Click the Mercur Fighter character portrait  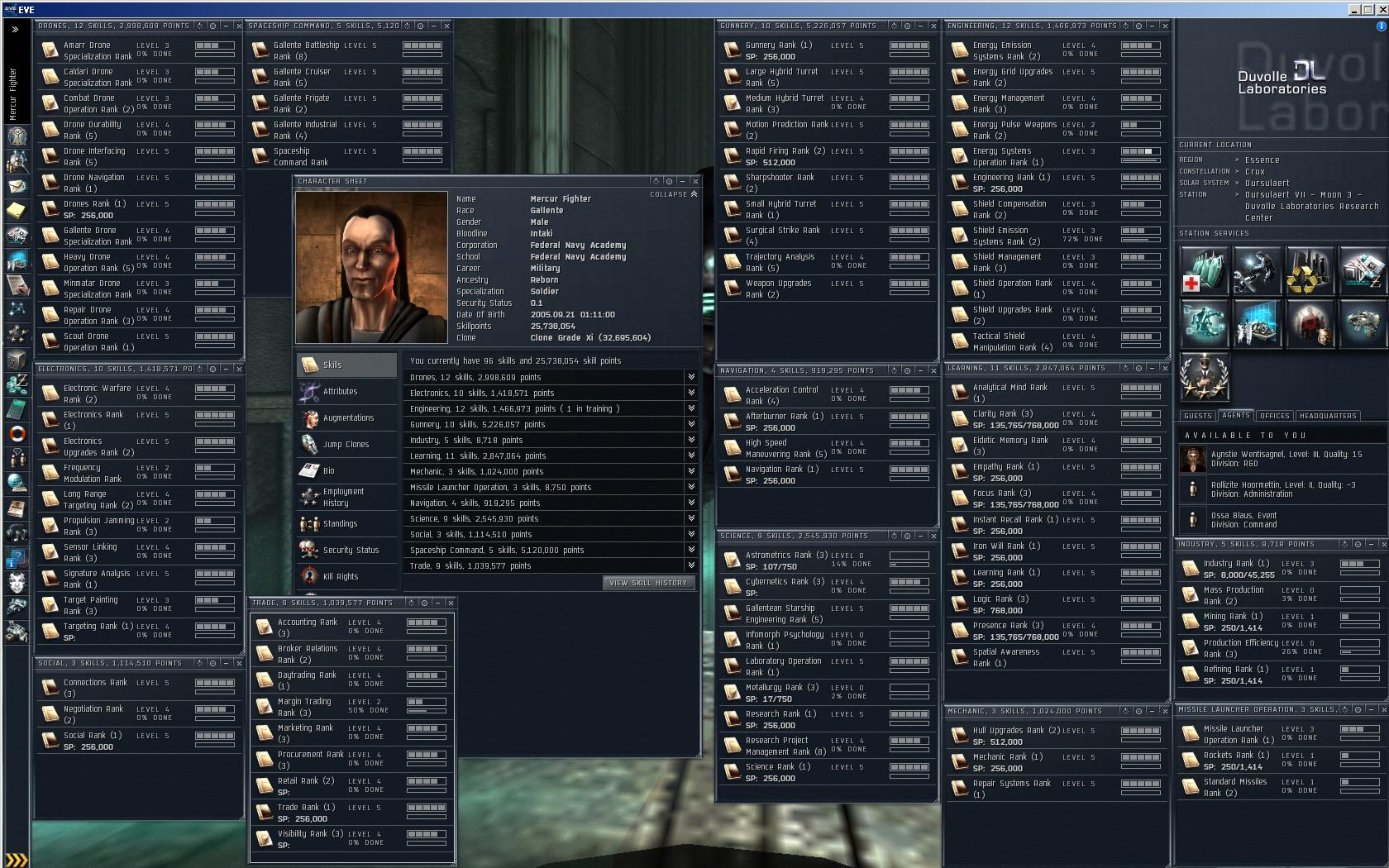(371, 267)
